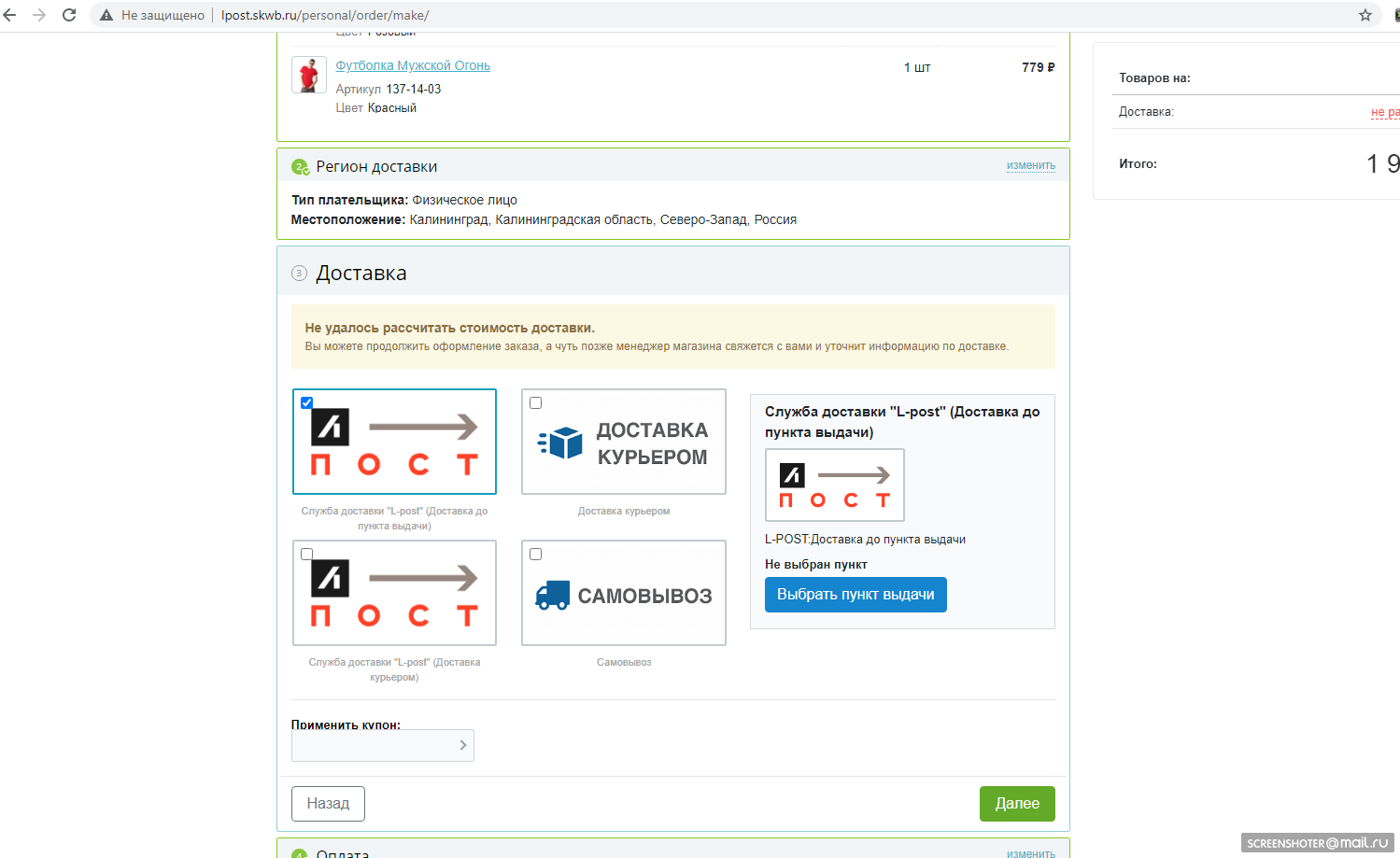Go back using browser back arrow
This screenshot has height=858, width=1400.
coord(9,15)
